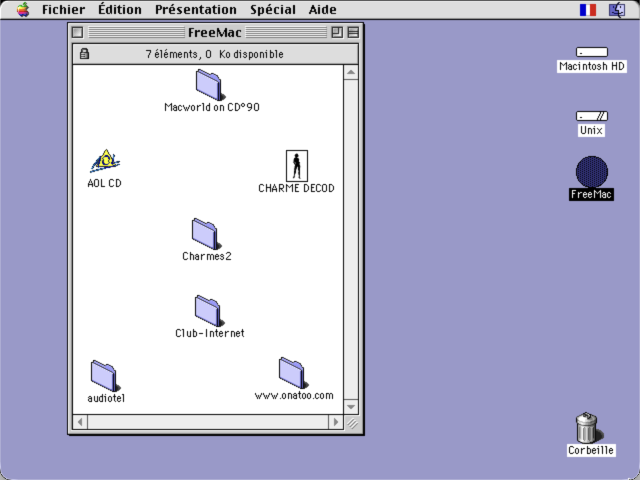
Task: Click the AOL CD label
Action: 104,183
